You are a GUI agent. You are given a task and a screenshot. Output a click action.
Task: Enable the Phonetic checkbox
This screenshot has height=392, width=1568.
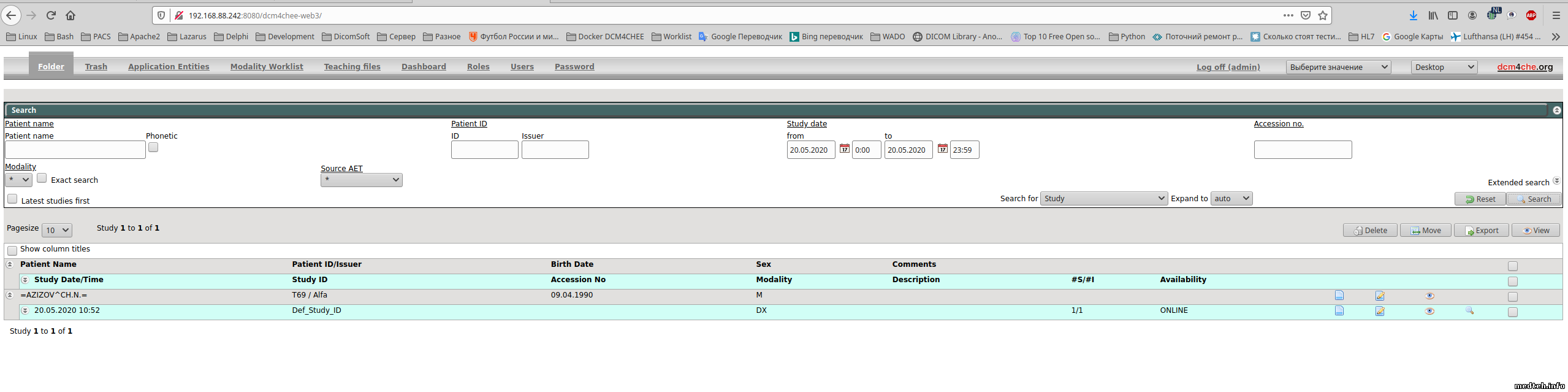click(153, 147)
